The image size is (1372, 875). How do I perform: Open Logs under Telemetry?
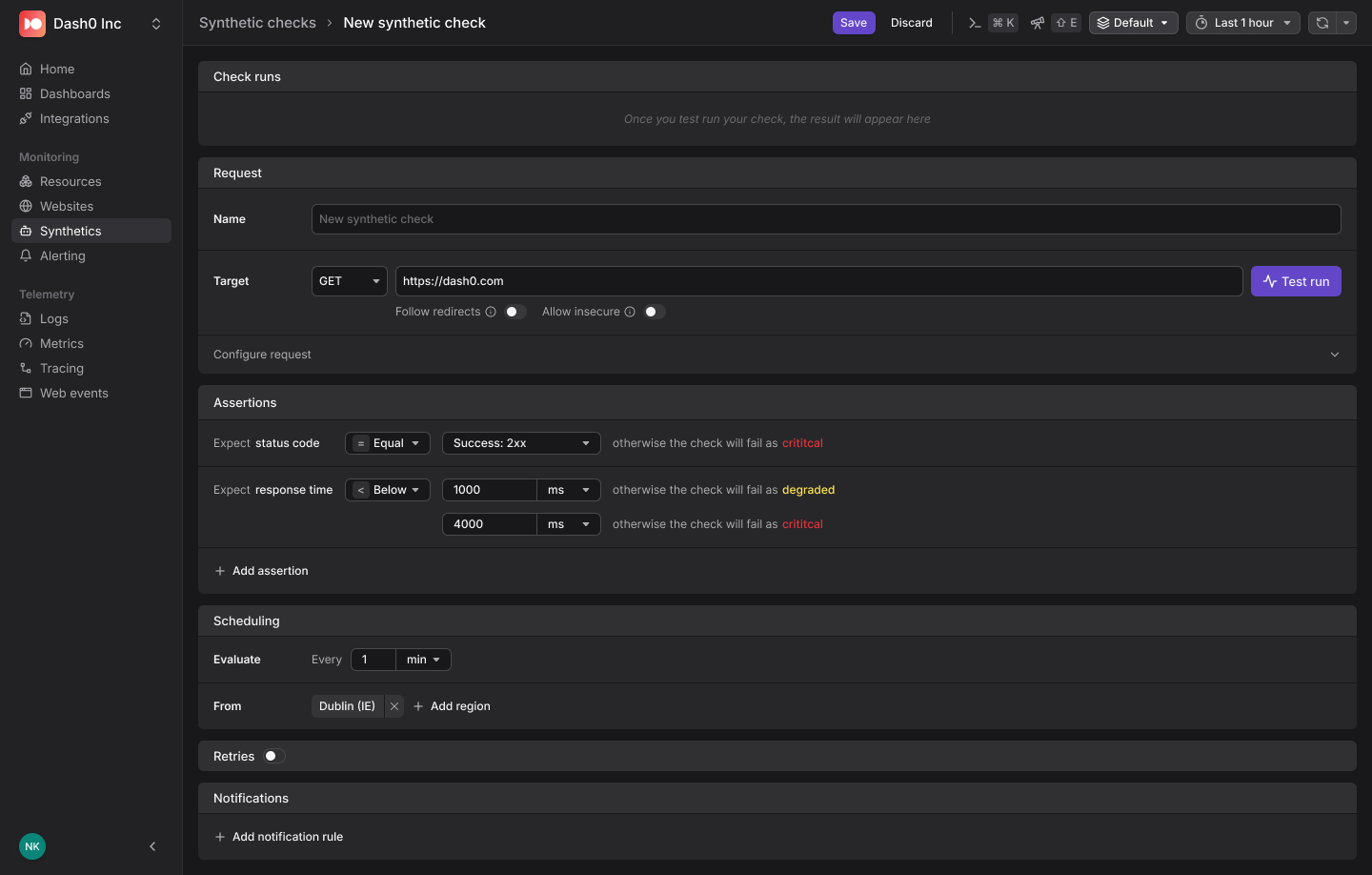[91, 318]
